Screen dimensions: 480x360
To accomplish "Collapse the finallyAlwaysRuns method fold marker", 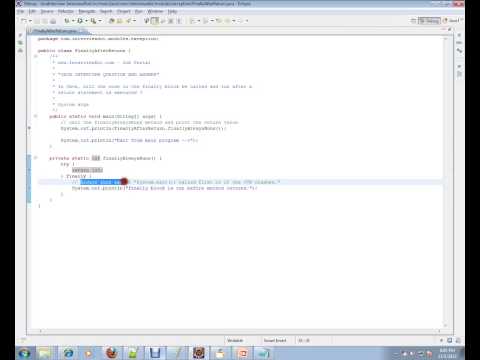I will (36, 158).
